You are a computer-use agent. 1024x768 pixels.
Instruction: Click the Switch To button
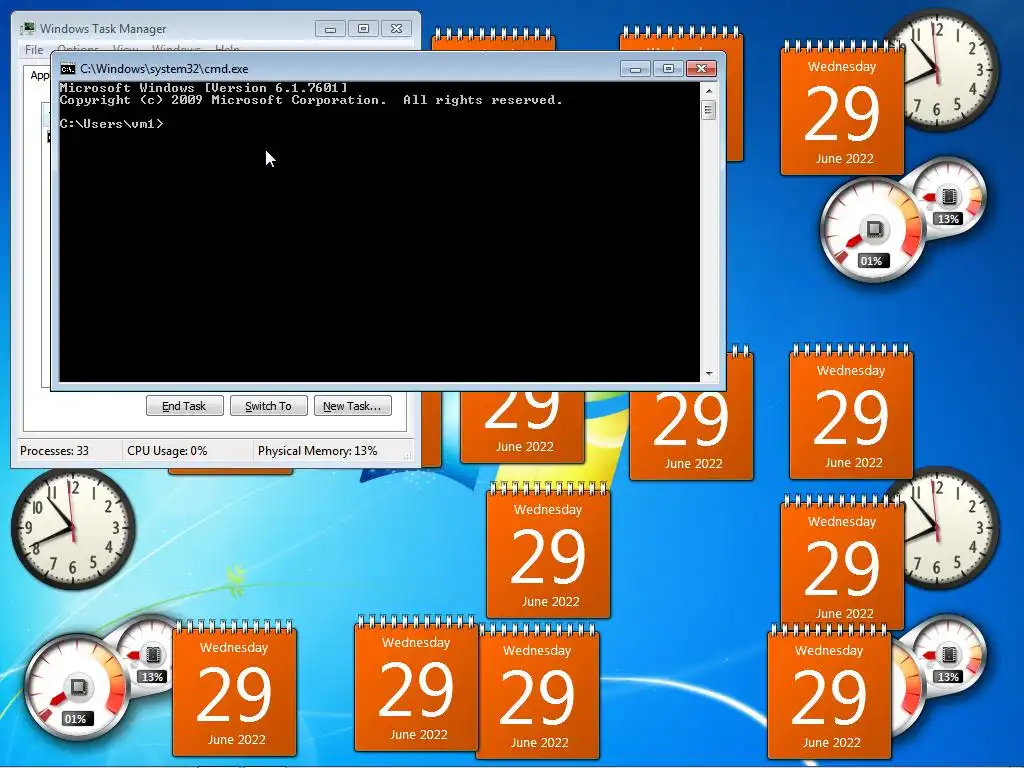click(x=268, y=406)
